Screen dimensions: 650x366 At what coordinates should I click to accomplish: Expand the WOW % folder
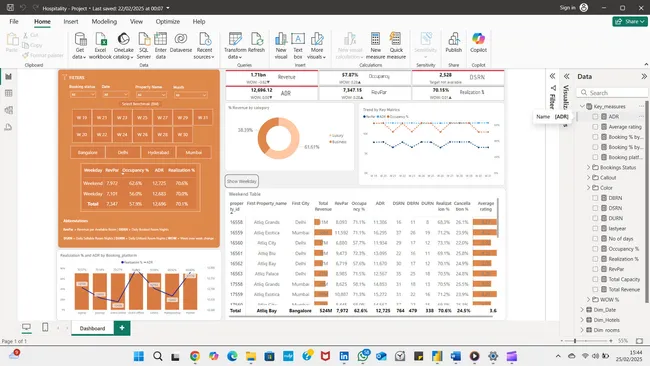(588, 300)
